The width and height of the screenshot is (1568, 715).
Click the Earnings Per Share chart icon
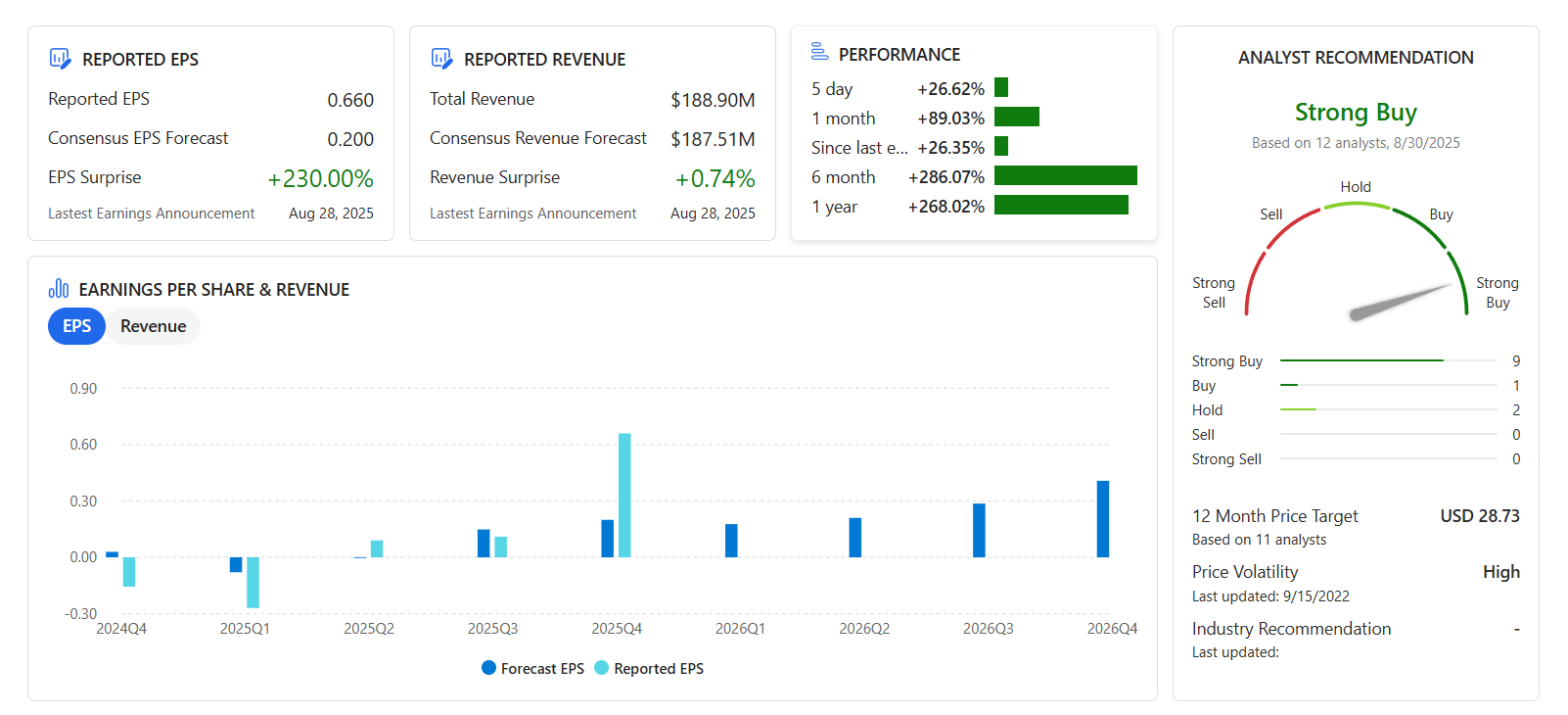click(x=59, y=288)
